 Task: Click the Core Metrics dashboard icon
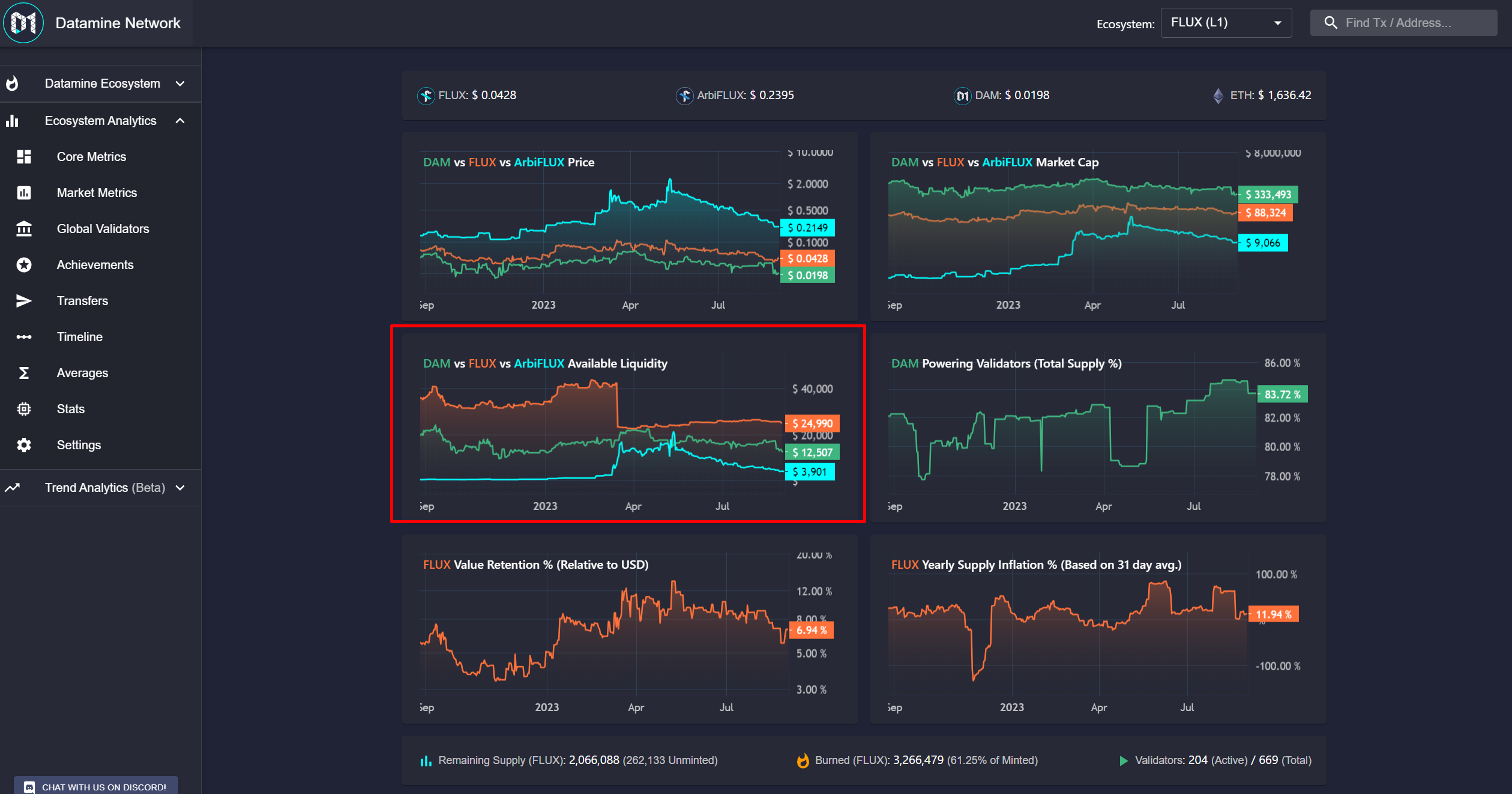(x=24, y=157)
